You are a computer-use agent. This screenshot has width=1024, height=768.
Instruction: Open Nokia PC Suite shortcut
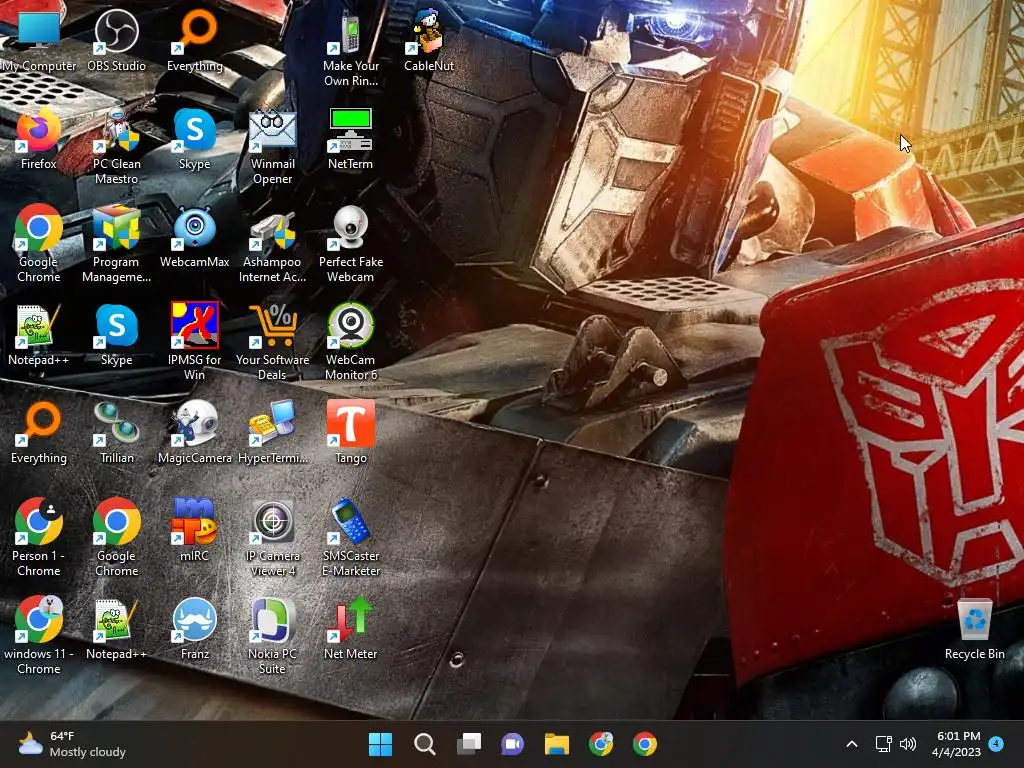(272, 637)
